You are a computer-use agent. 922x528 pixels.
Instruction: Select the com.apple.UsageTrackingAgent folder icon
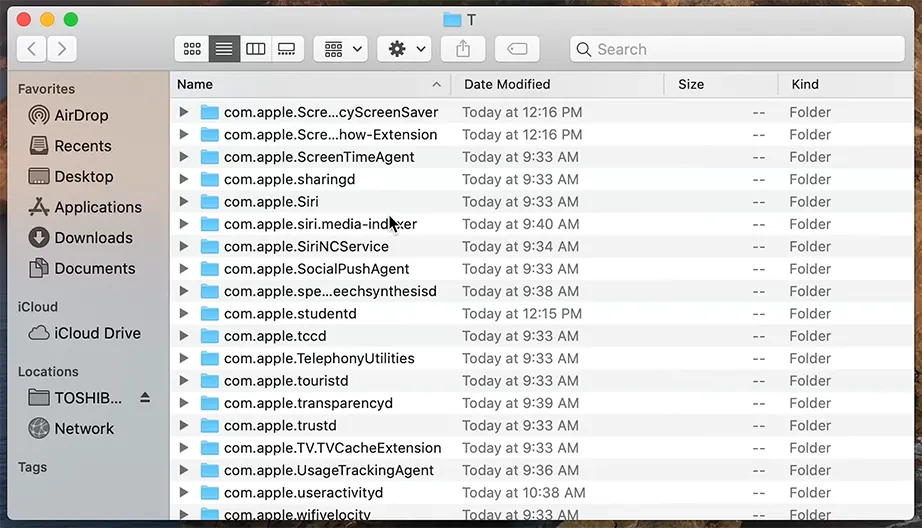209,470
